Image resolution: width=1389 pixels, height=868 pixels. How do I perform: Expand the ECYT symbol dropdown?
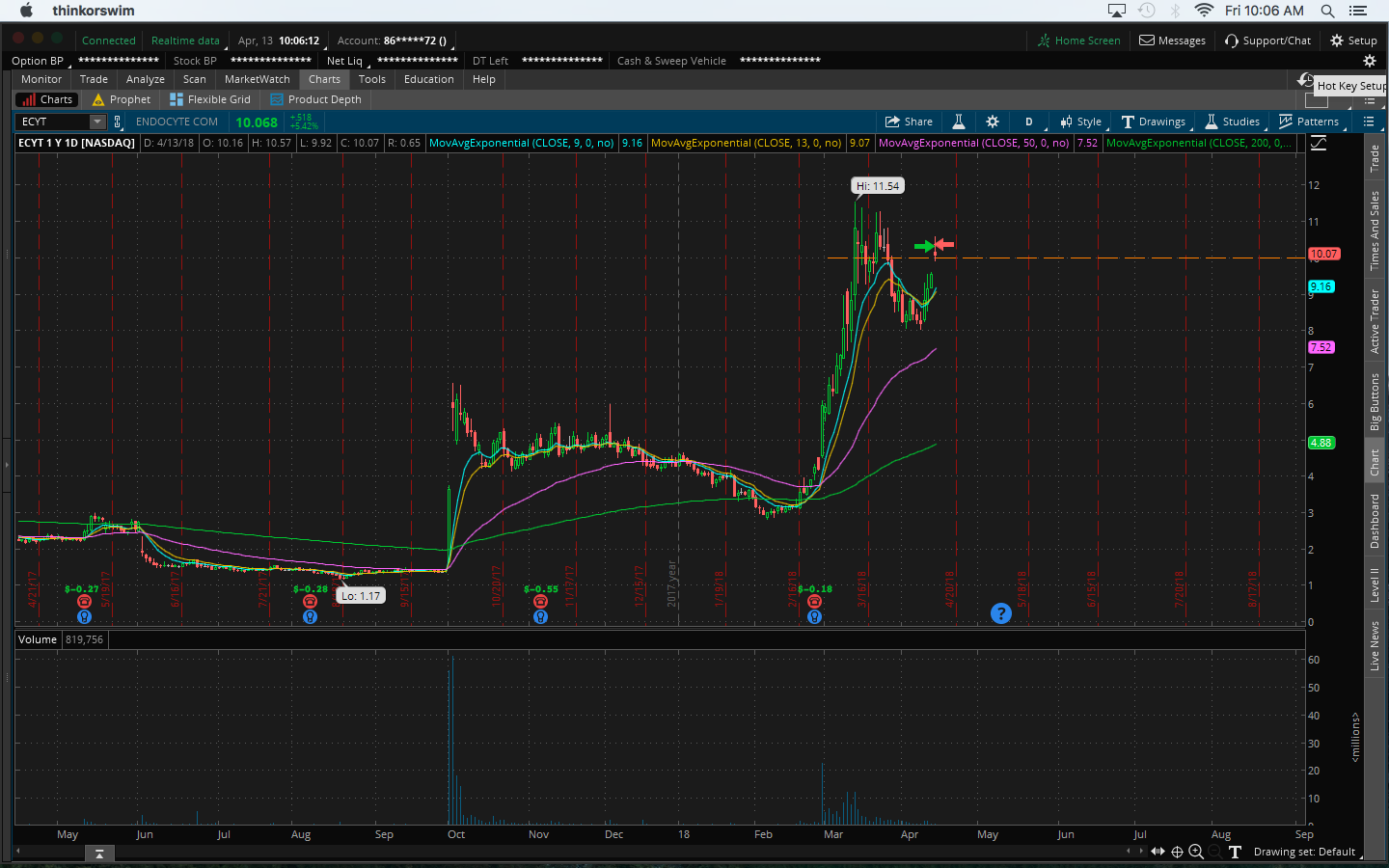tap(96, 122)
